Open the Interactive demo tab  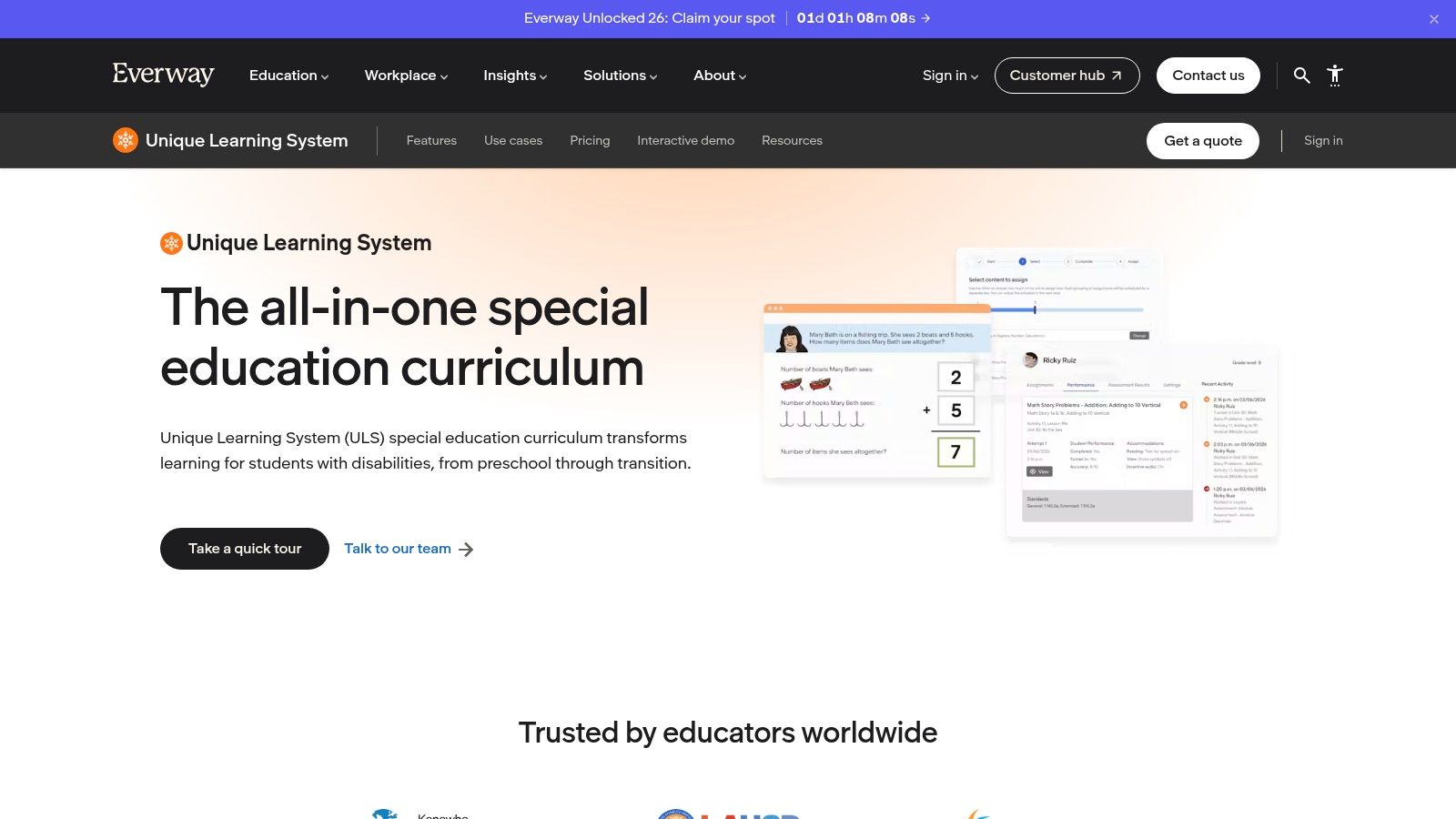(685, 140)
